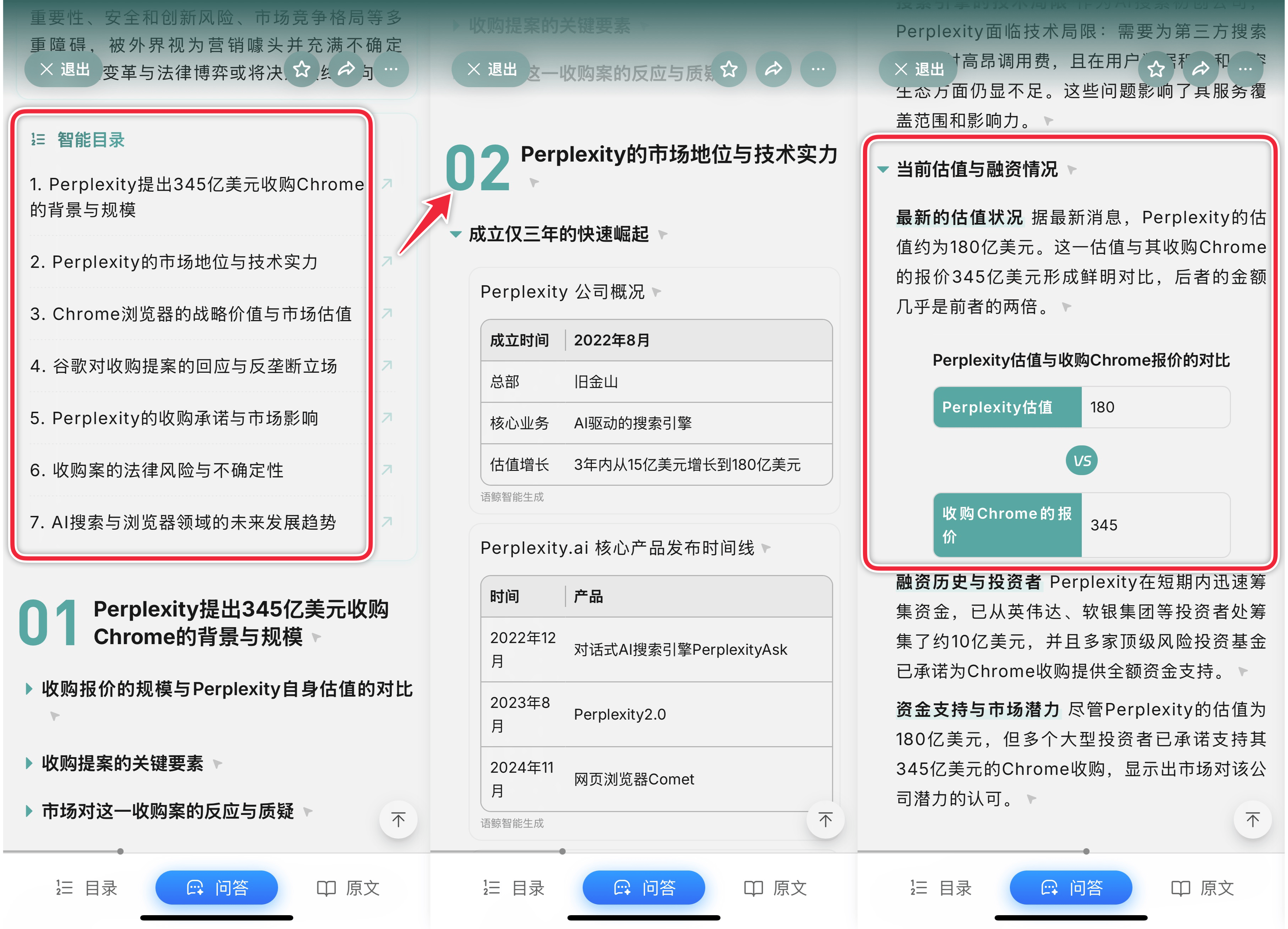The height and width of the screenshot is (929, 1288).
Task: Click source marker after Perplexity 公司概况 heading
Action: coord(656,292)
